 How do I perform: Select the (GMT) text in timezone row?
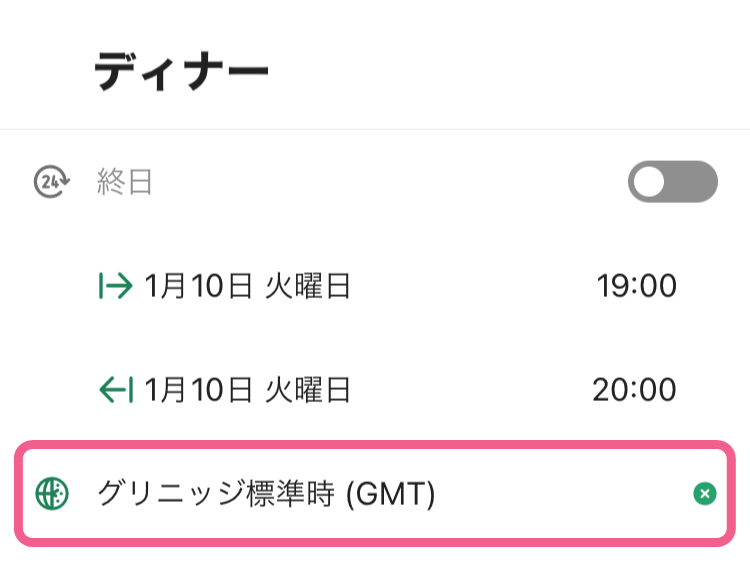390,494
